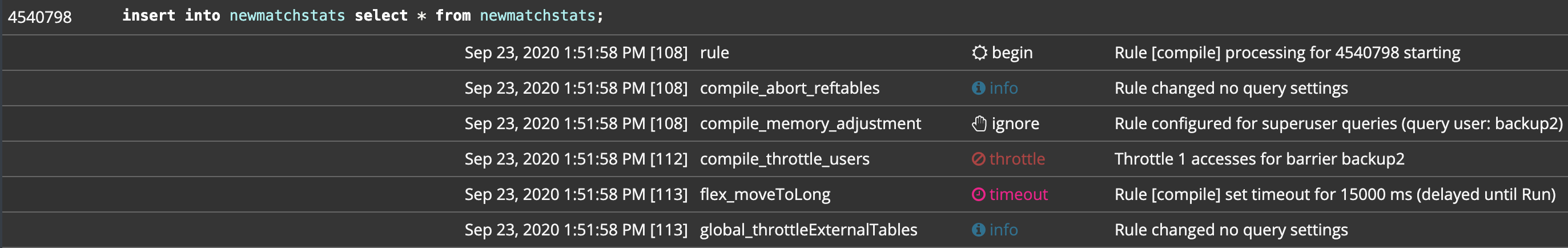
Task: Click info icon for compile_abort_reftables rule
Action: coord(978,89)
